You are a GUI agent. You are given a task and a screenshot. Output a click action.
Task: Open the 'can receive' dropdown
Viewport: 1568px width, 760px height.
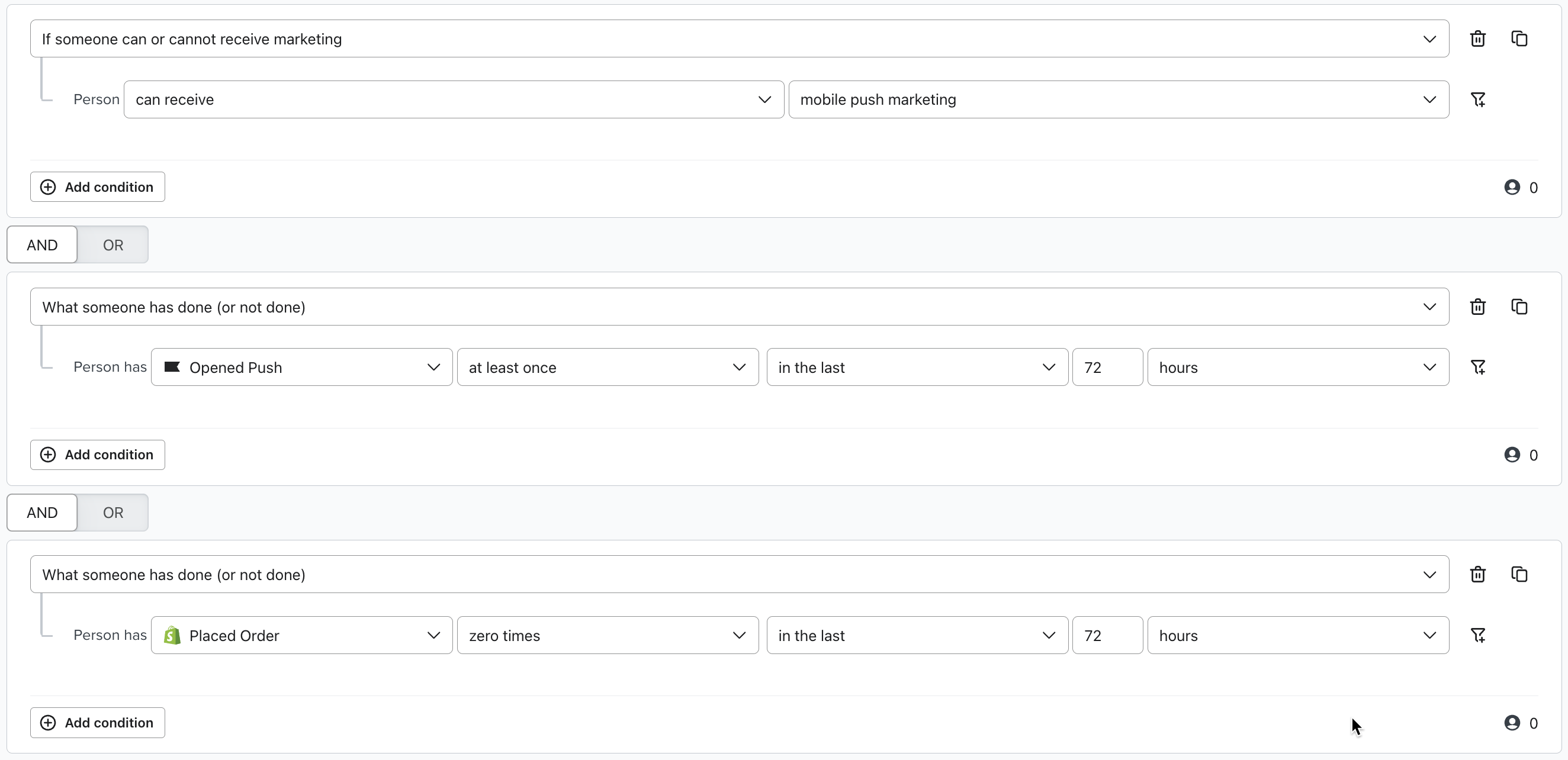(x=453, y=99)
